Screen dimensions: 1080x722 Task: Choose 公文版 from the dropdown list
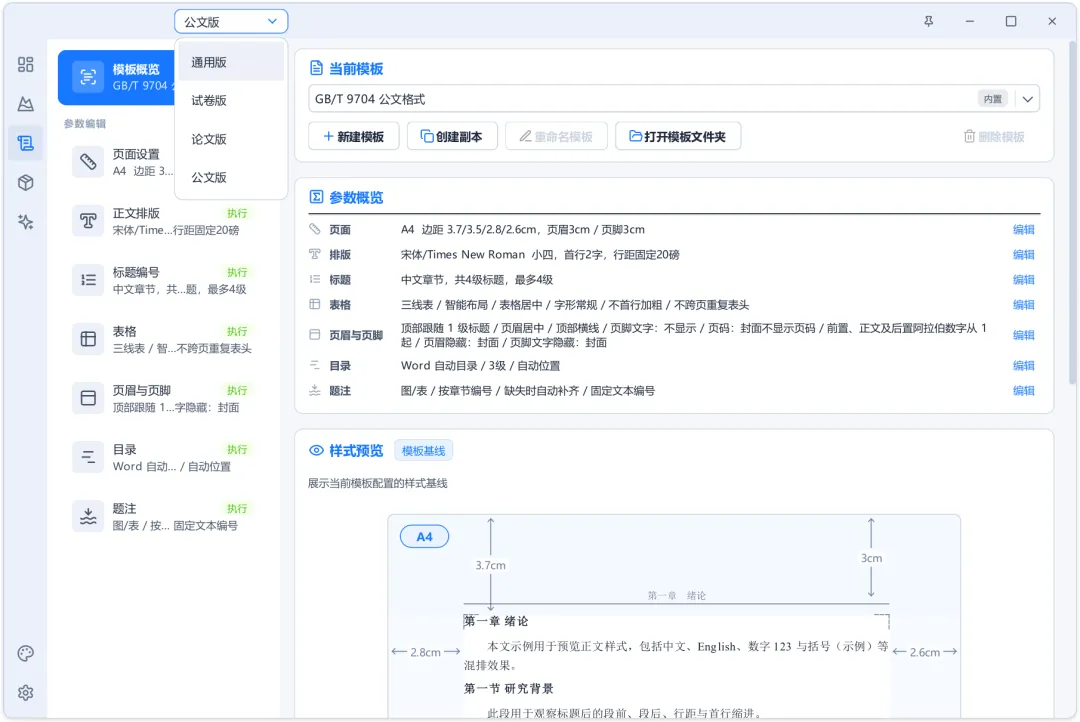(x=231, y=177)
